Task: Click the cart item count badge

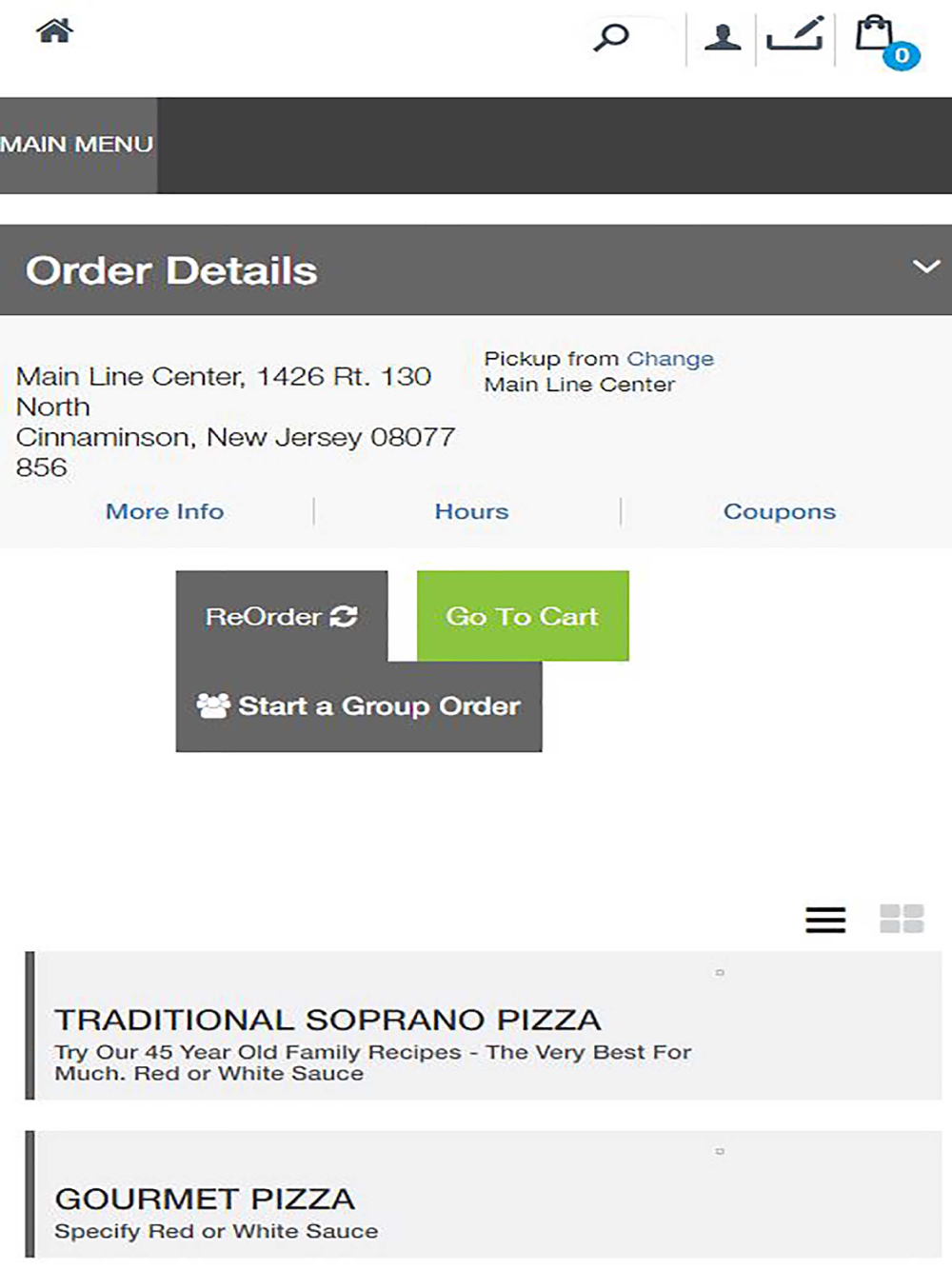Action: (902, 56)
